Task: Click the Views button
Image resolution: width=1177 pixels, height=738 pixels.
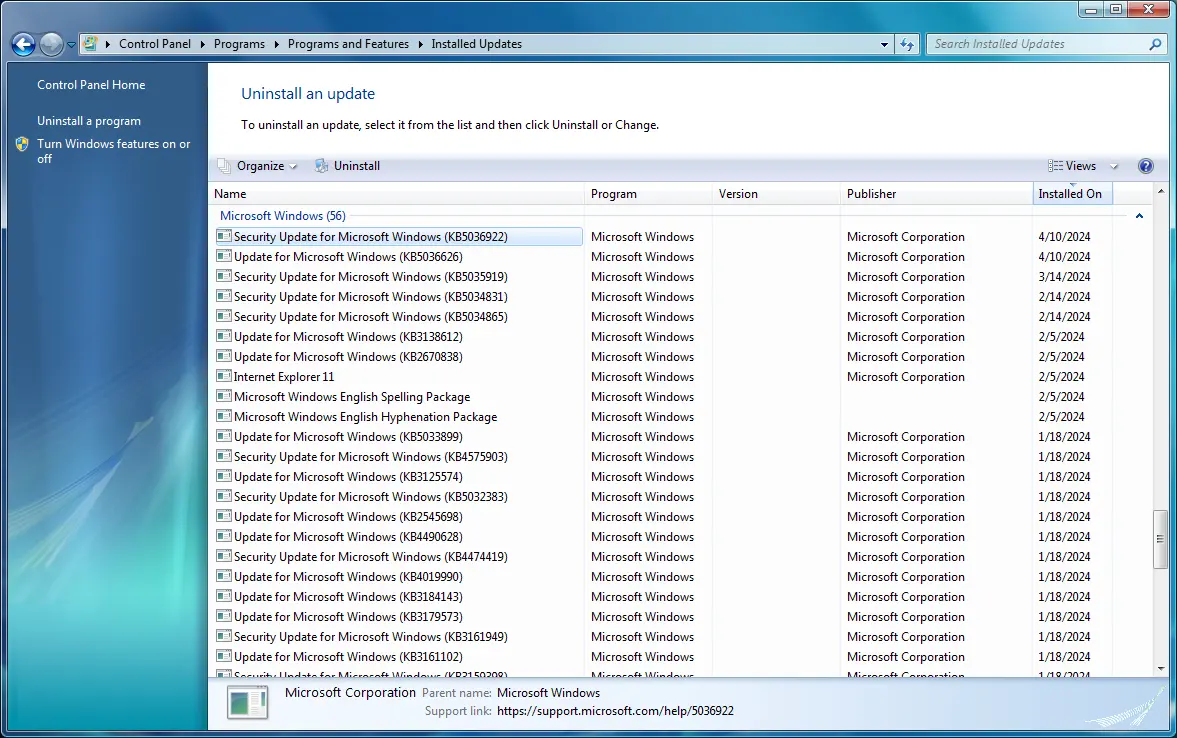Action: [x=1073, y=166]
